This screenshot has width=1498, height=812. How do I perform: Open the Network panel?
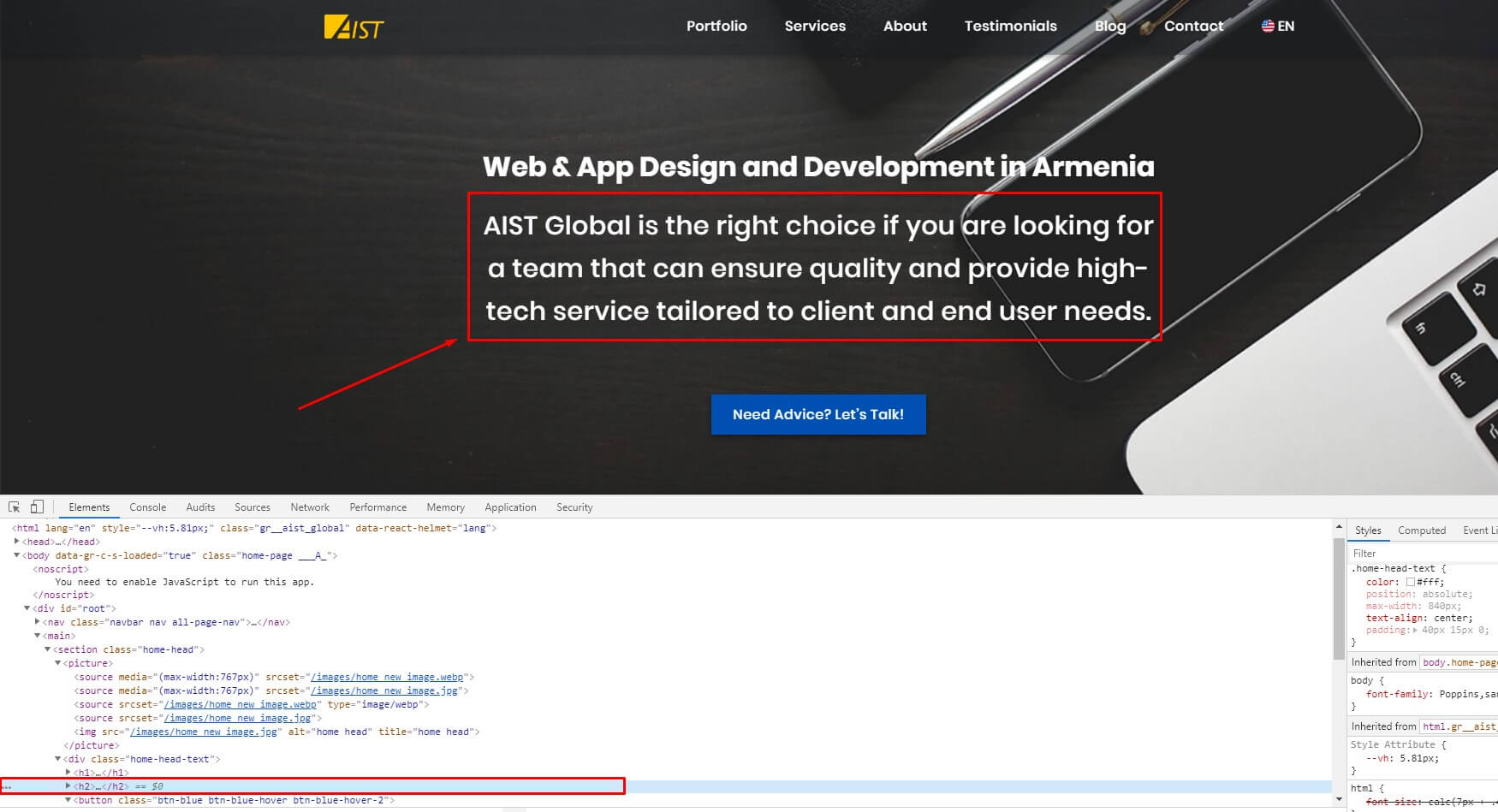(x=309, y=507)
